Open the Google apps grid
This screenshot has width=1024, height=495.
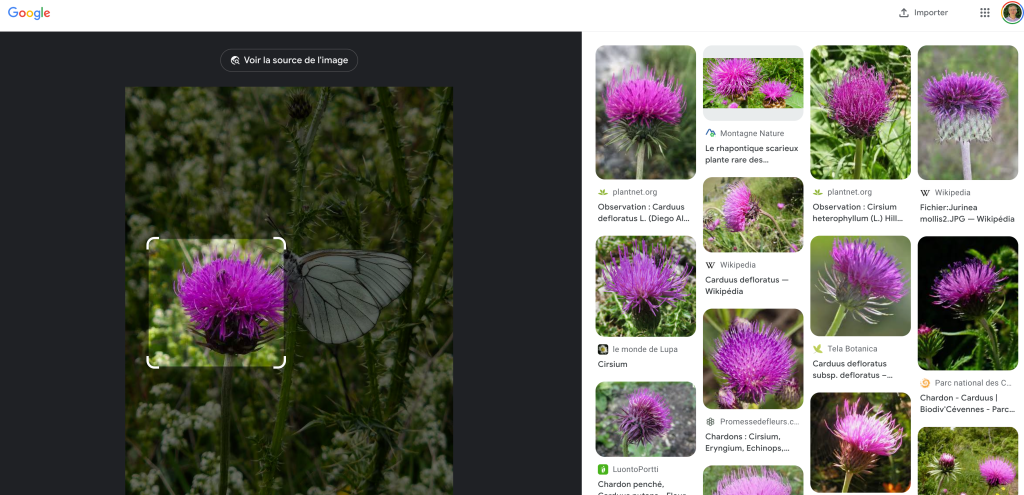[984, 13]
